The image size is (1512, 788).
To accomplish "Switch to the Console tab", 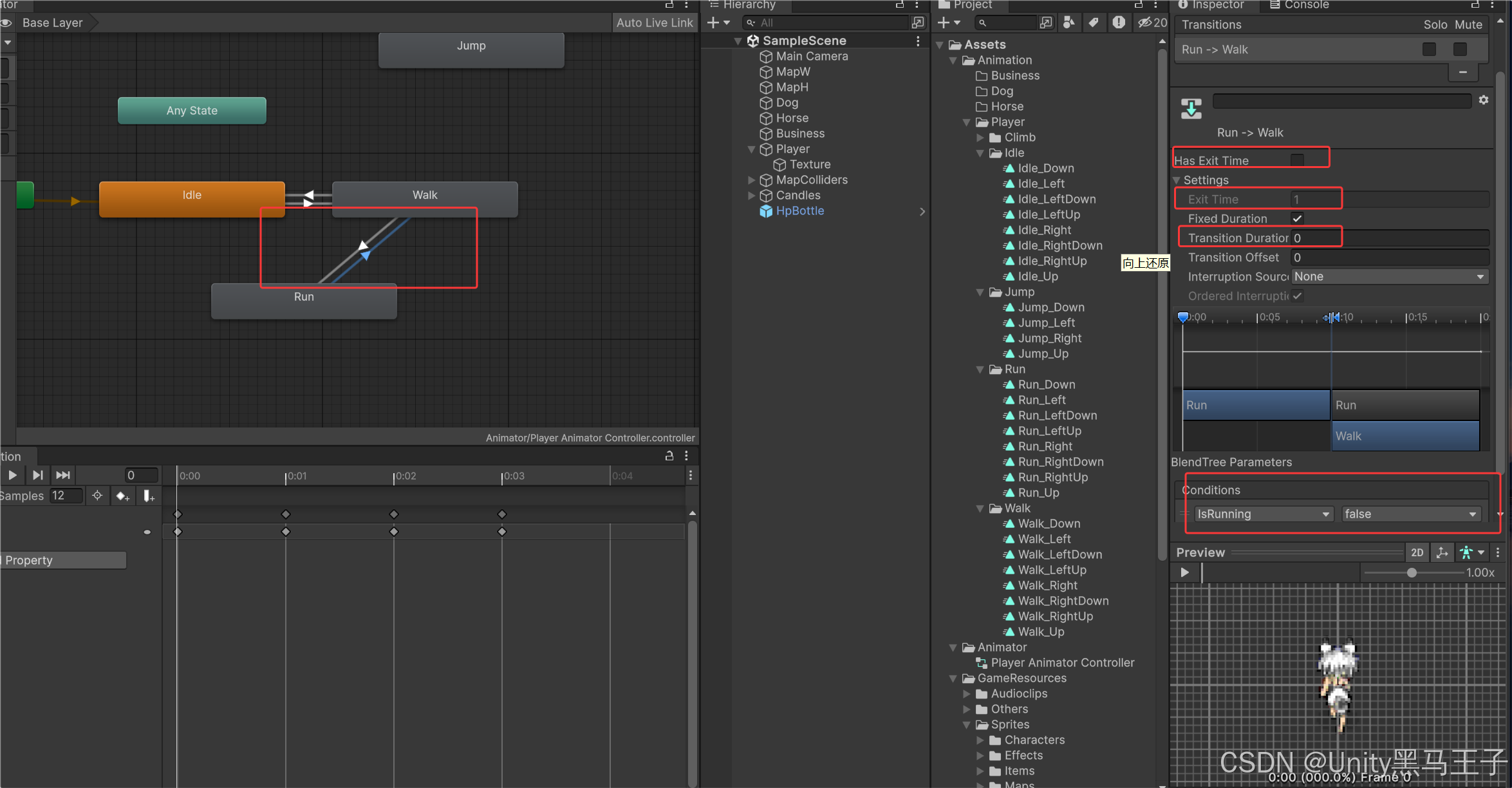I will [x=1299, y=5].
